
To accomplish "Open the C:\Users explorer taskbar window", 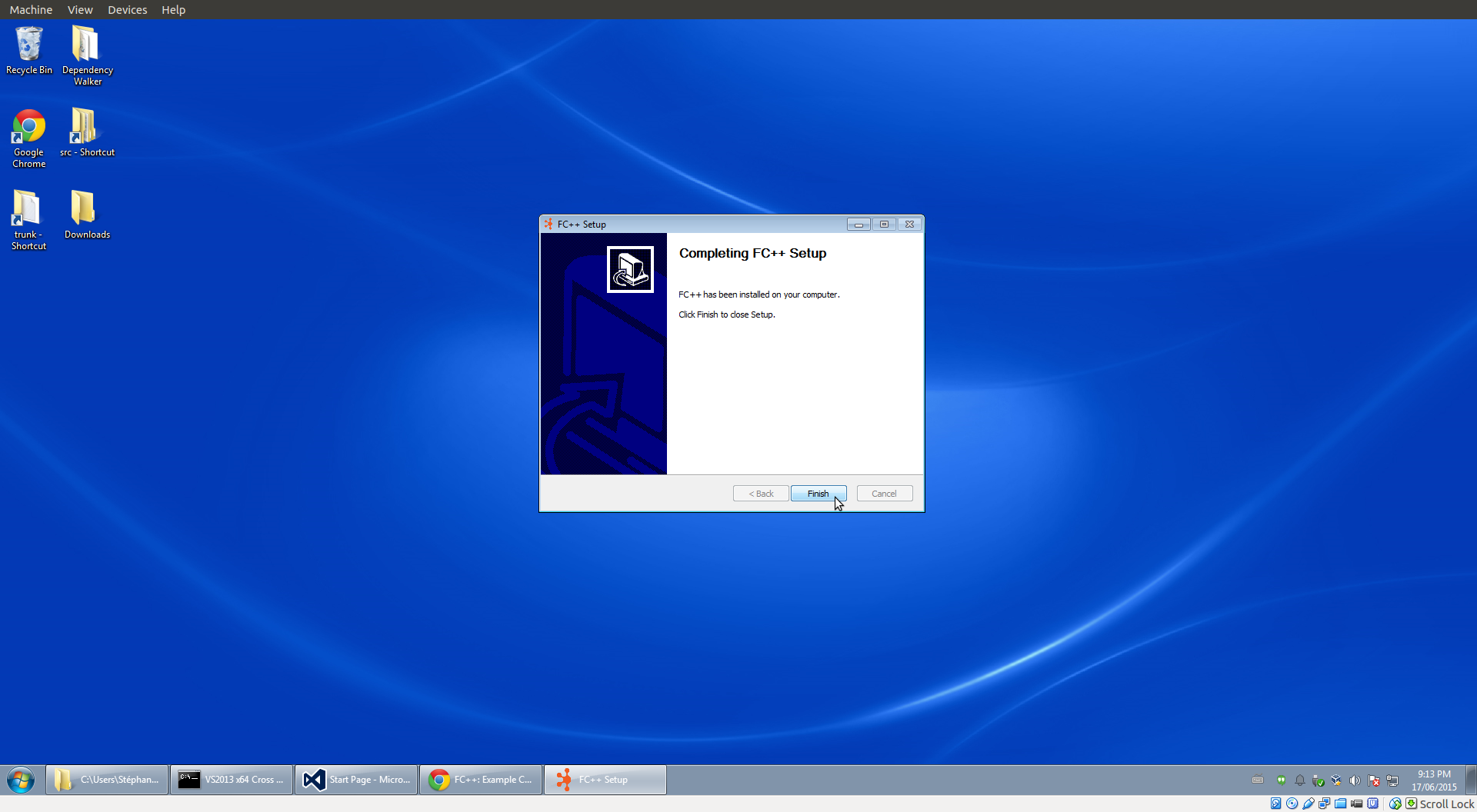I will (x=107, y=780).
